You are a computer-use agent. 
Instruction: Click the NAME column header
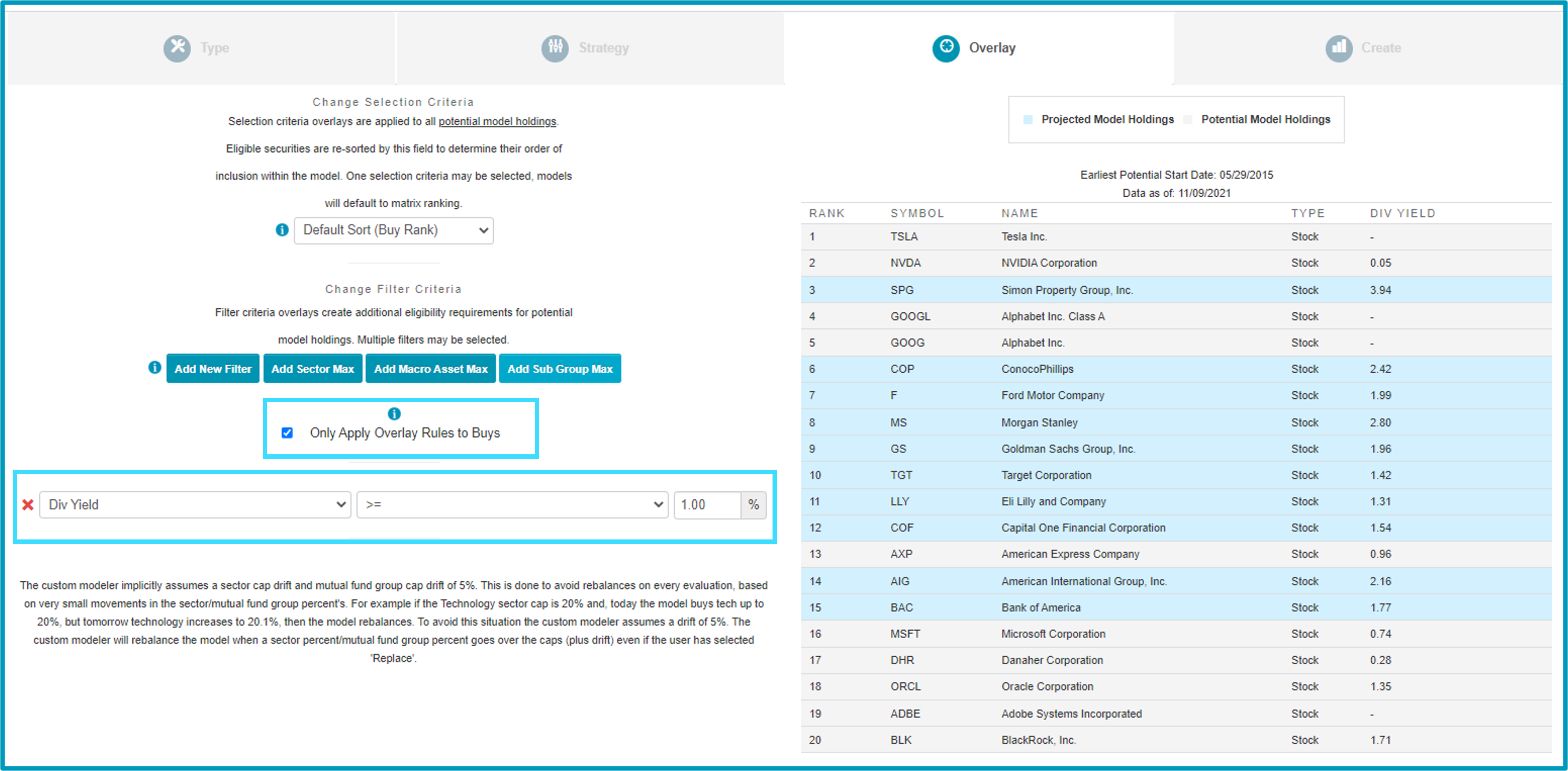(1019, 213)
